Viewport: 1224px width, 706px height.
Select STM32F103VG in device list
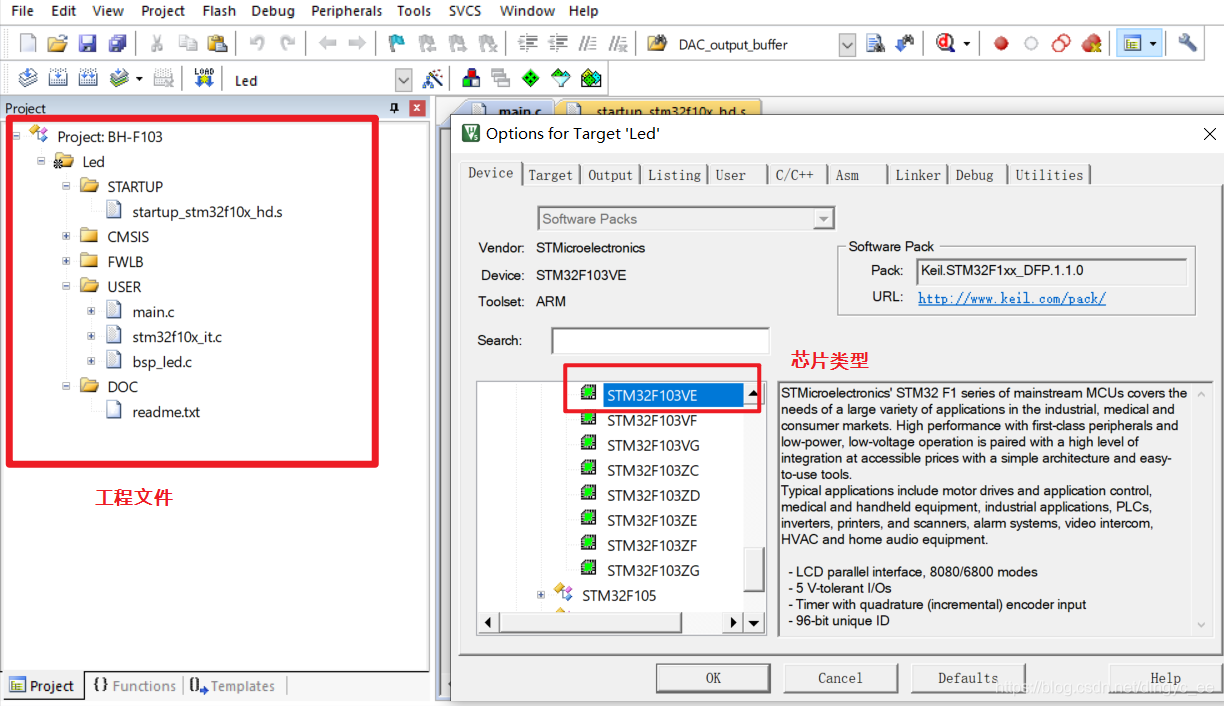coord(653,445)
